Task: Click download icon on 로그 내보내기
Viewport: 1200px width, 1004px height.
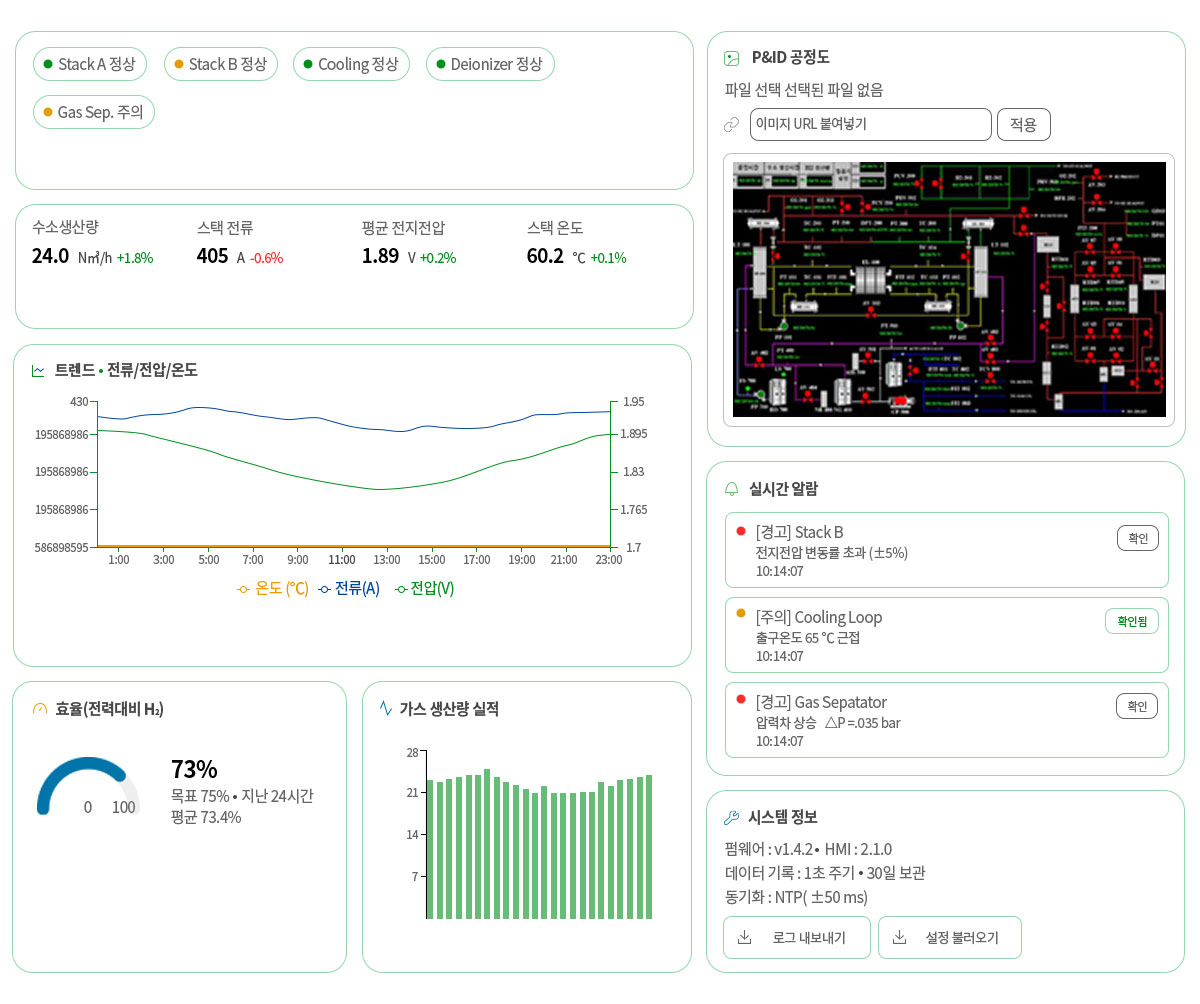Action: 744,937
